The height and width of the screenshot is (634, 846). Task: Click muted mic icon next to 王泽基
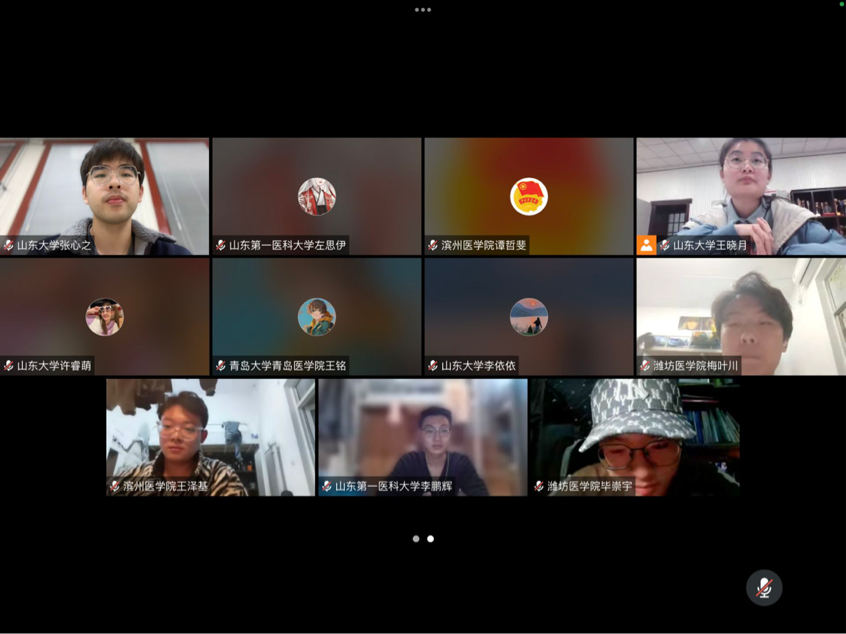pos(114,486)
